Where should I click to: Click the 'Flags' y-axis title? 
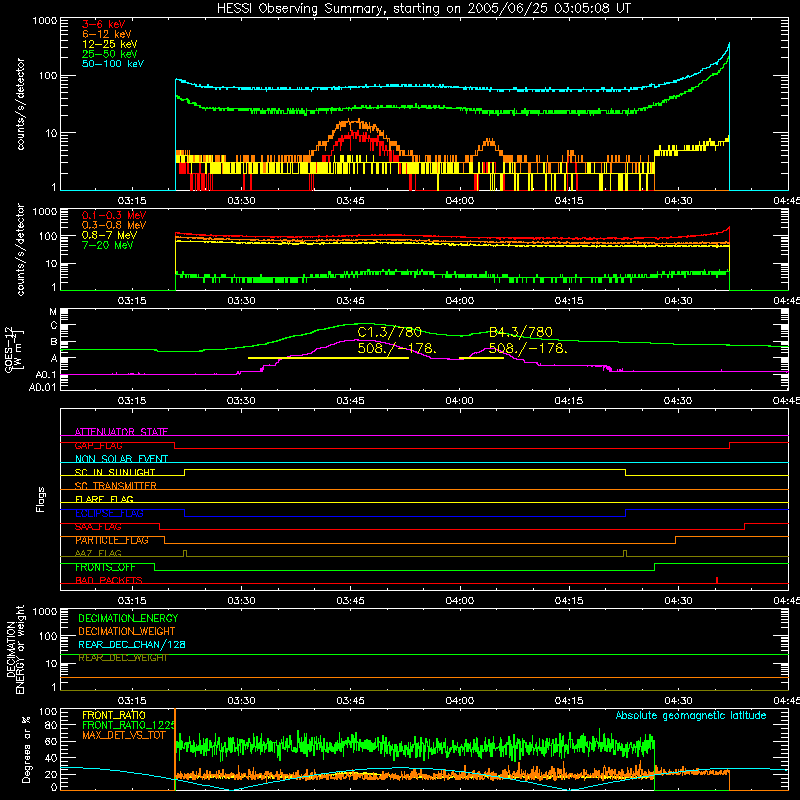(x=40, y=499)
